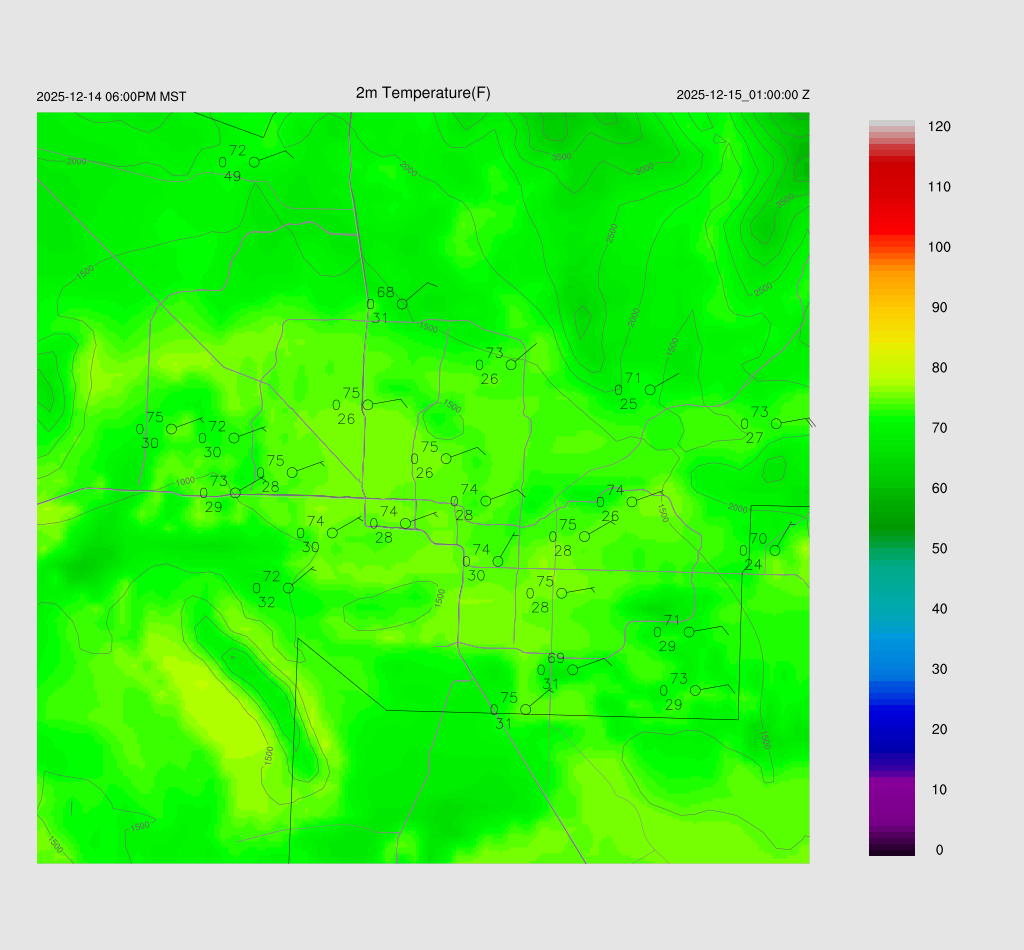Click the 2m Temperature(F) chart title
This screenshot has height=950, width=1024.
pos(423,93)
